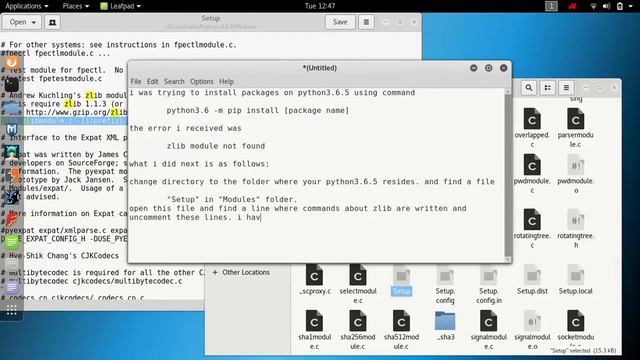Viewport: 640px width, 360px height.
Task: Switch file manager to list view toggle
Action: pyautogui.click(x=548, y=87)
